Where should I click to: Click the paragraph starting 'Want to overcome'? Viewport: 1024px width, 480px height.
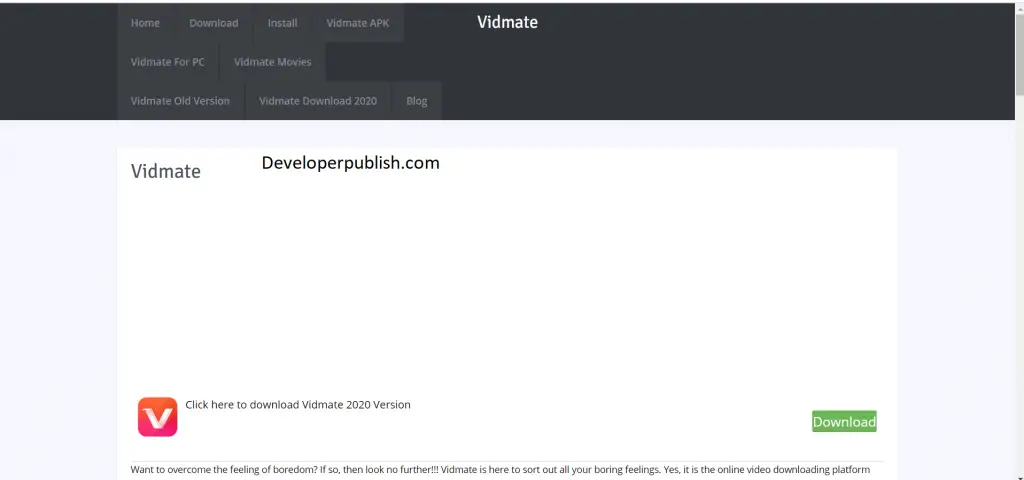click(500, 470)
